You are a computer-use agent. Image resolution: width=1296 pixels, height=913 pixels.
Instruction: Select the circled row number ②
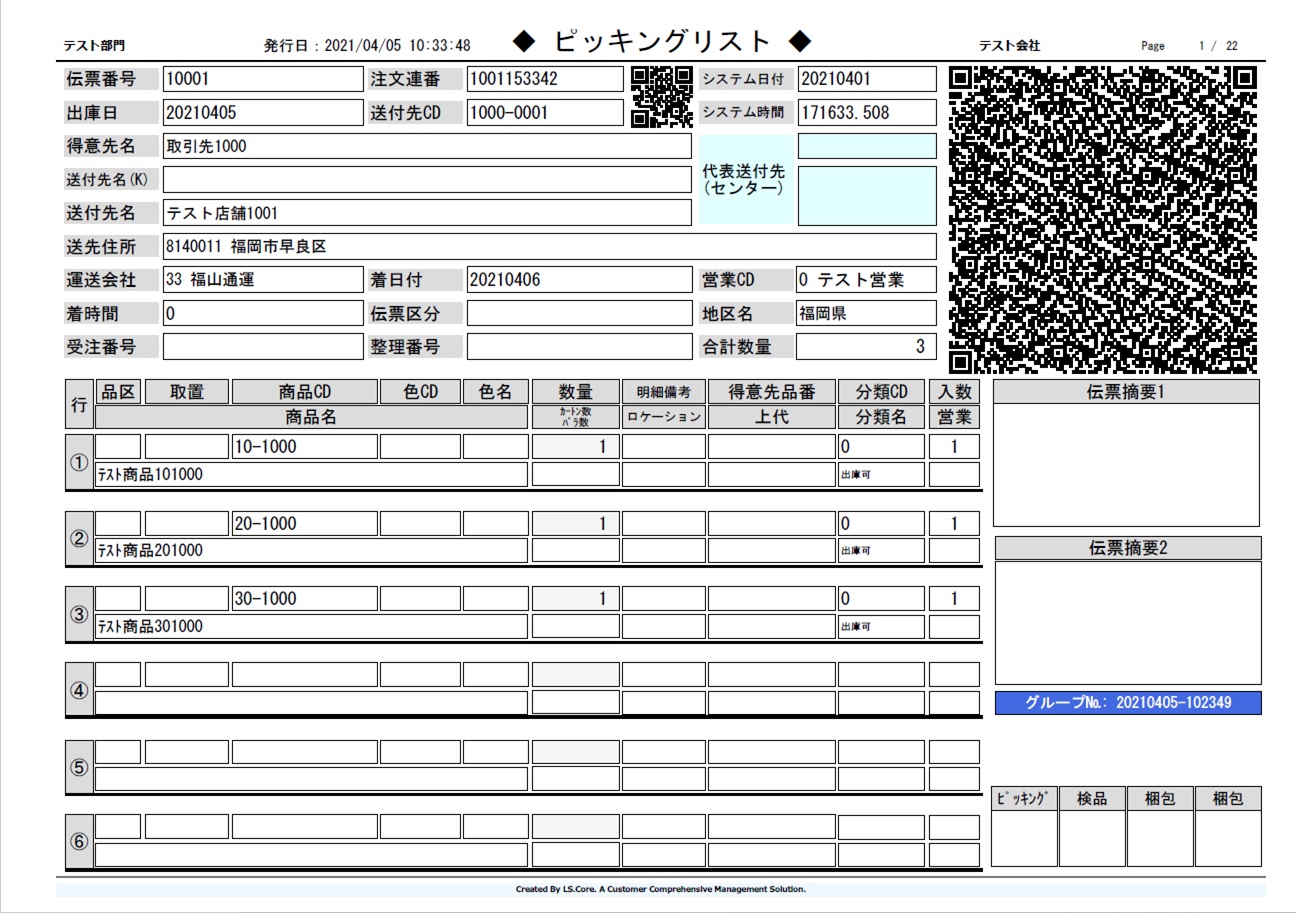79,538
